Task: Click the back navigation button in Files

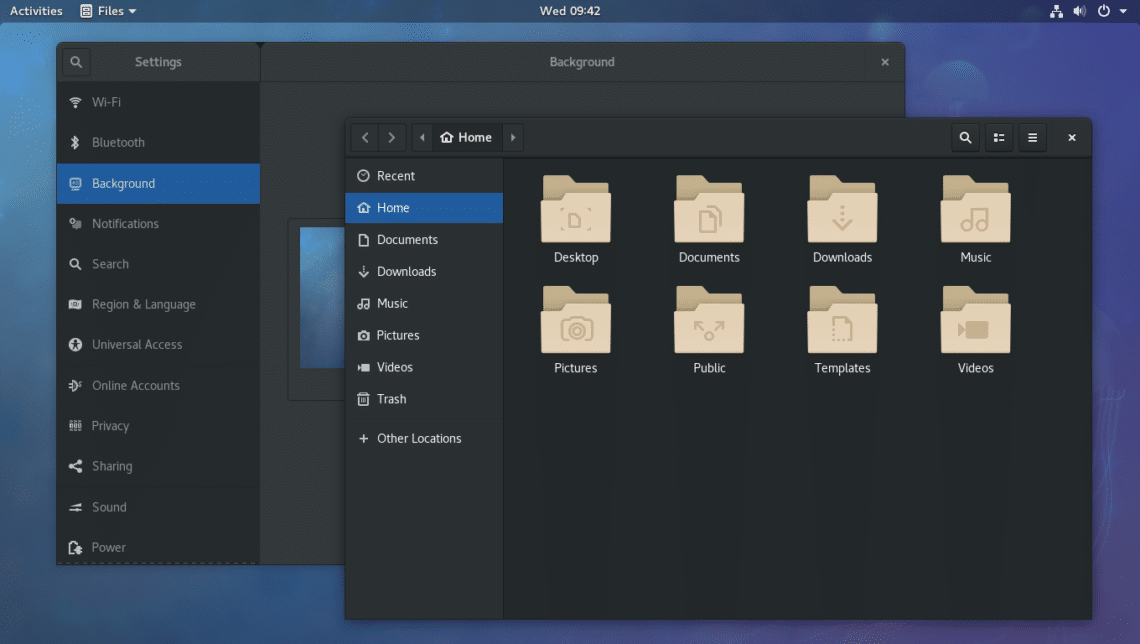Action: tap(365, 137)
